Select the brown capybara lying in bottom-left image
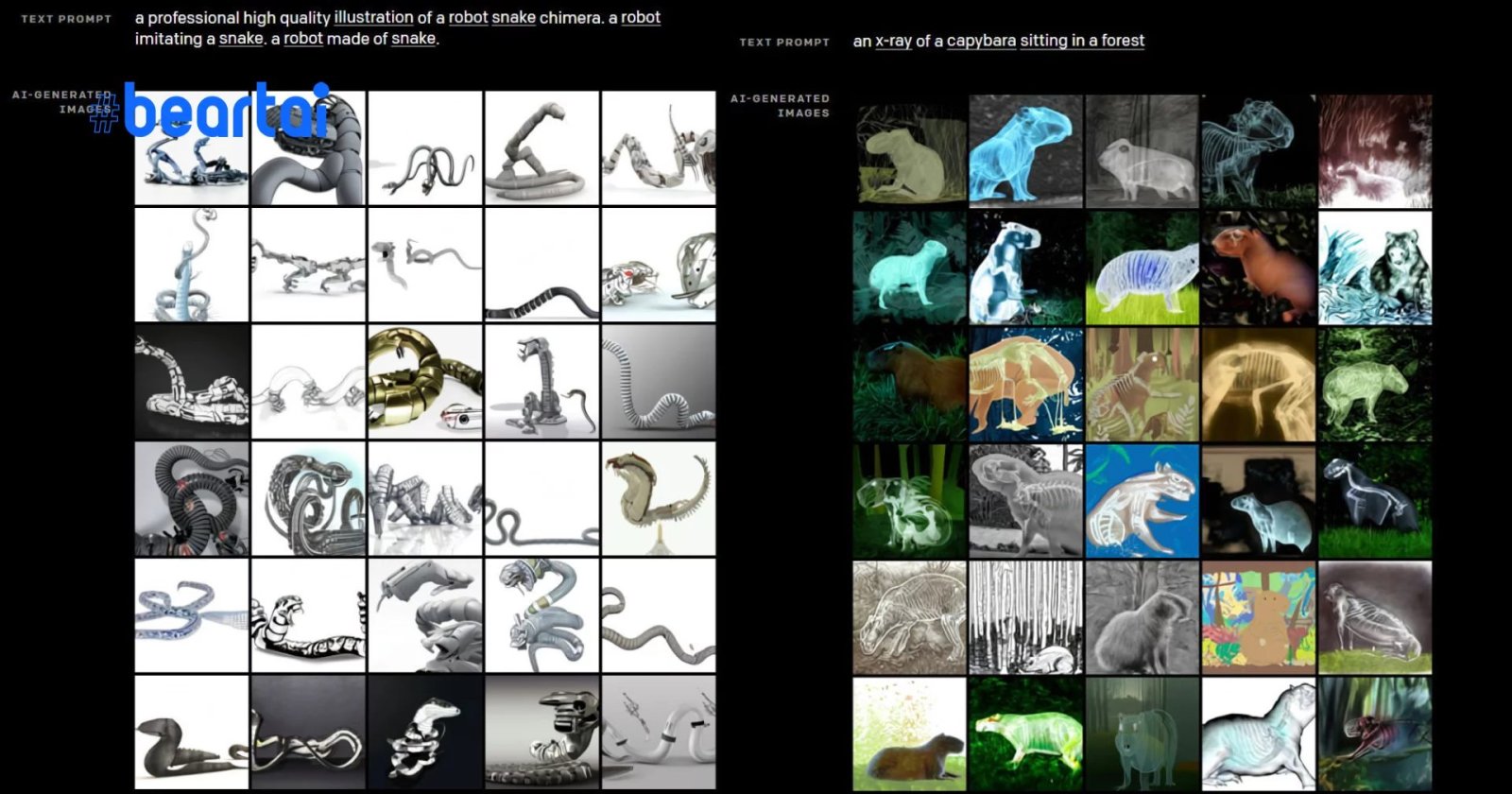1512x794 pixels. (x=909, y=734)
